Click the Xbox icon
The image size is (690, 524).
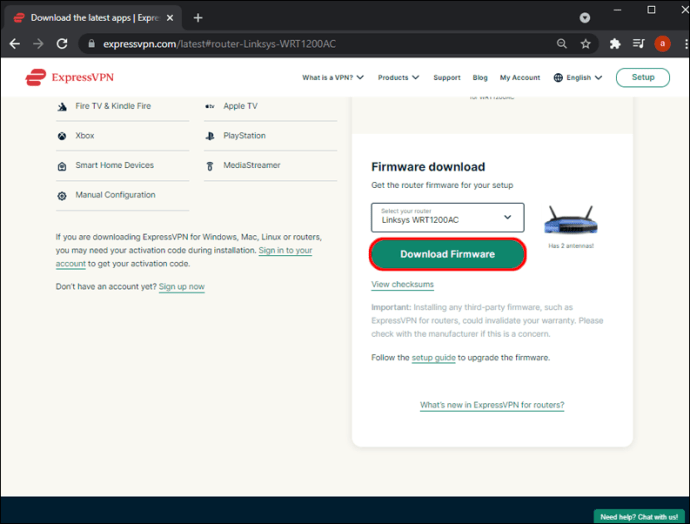click(62, 136)
